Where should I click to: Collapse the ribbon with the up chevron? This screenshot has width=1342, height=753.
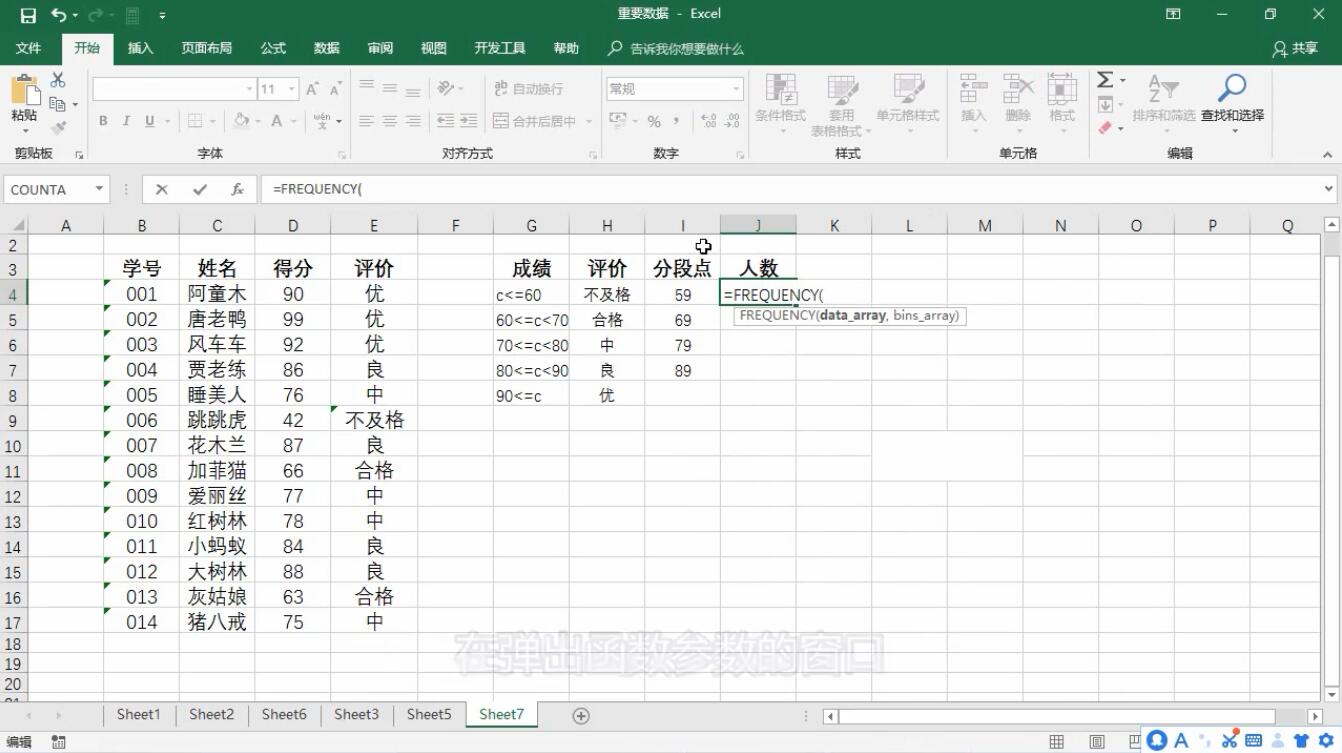(1328, 155)
